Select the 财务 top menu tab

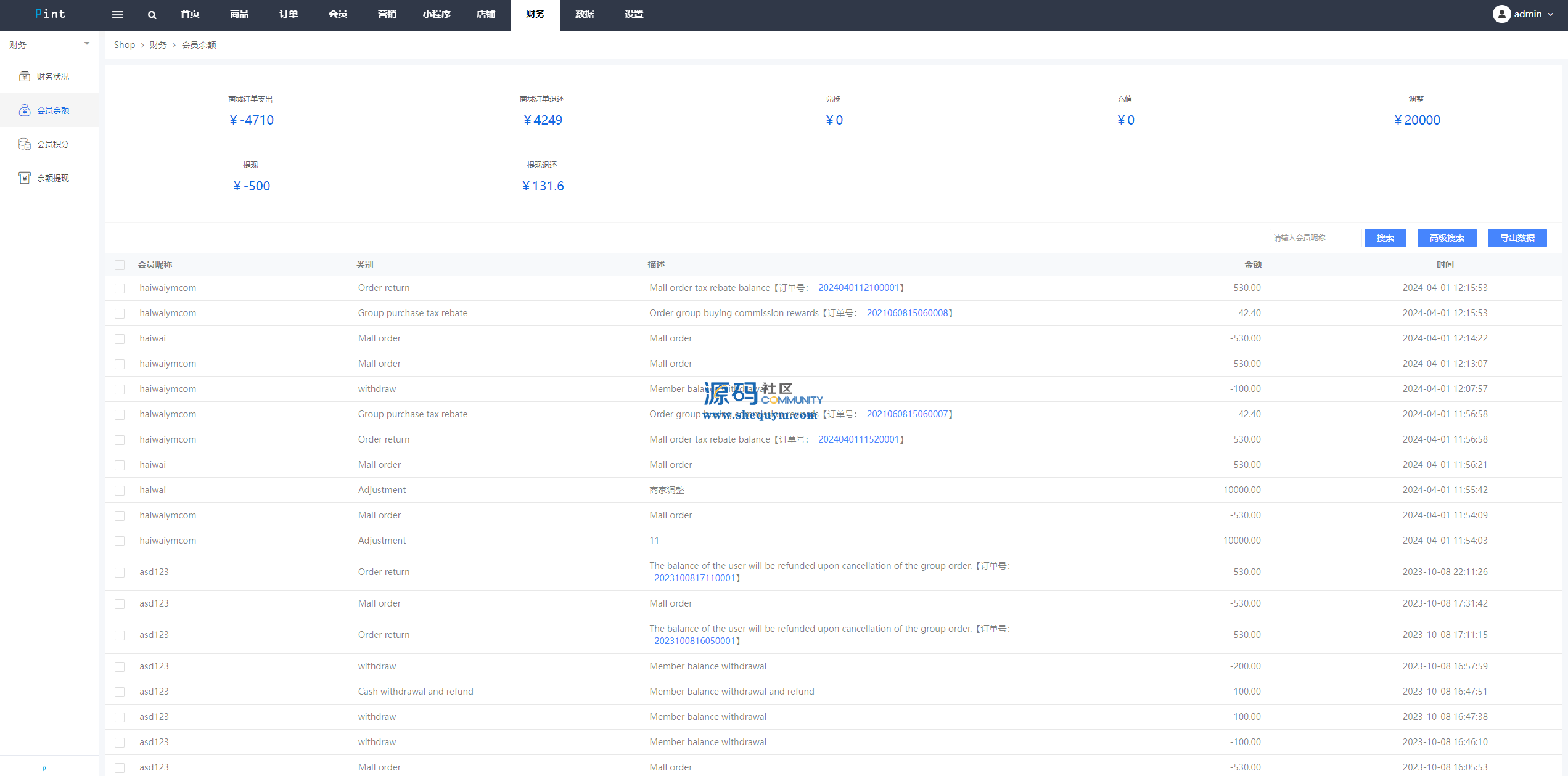[x=535, y=14]
